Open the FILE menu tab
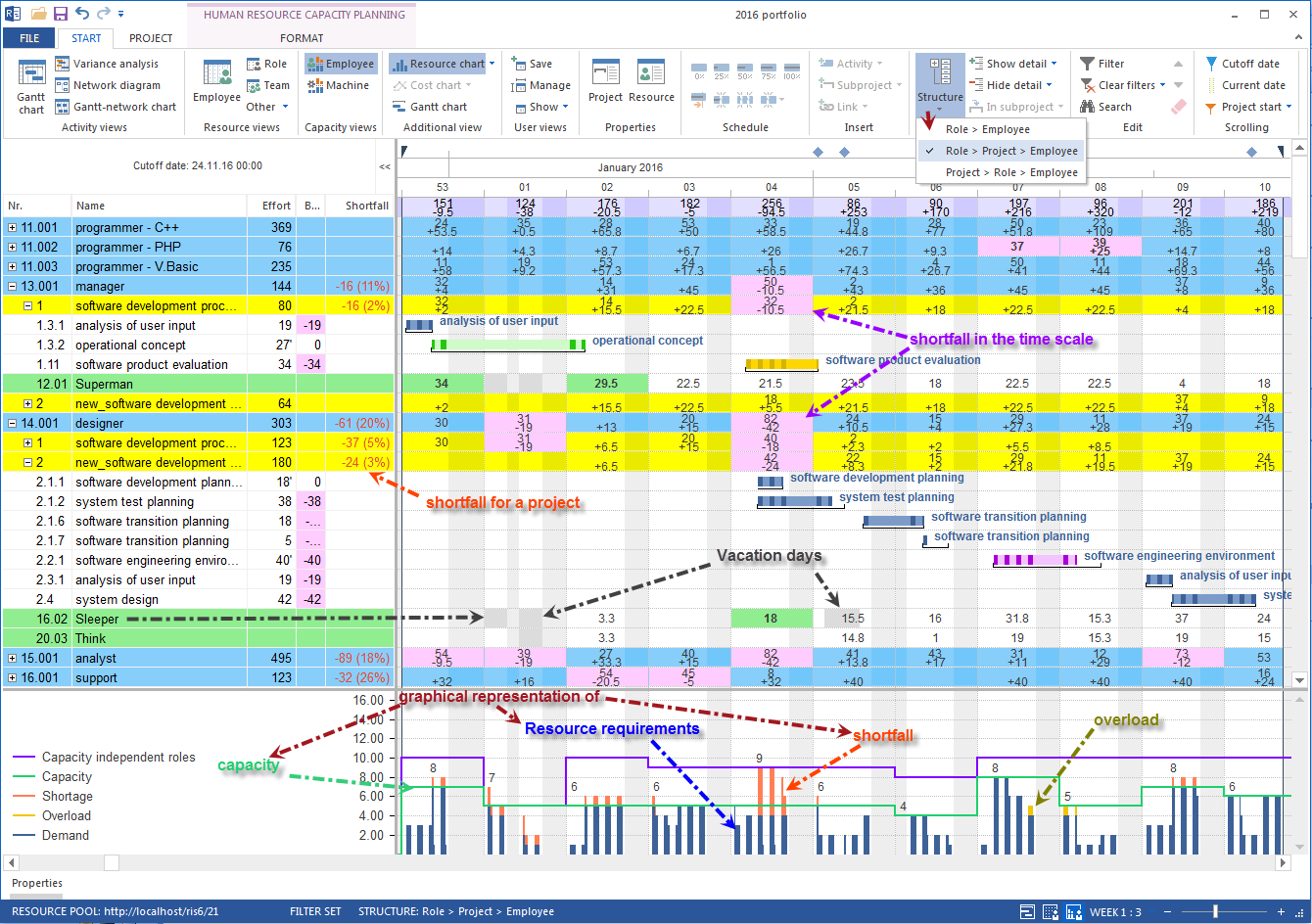 tap(29, 38)
